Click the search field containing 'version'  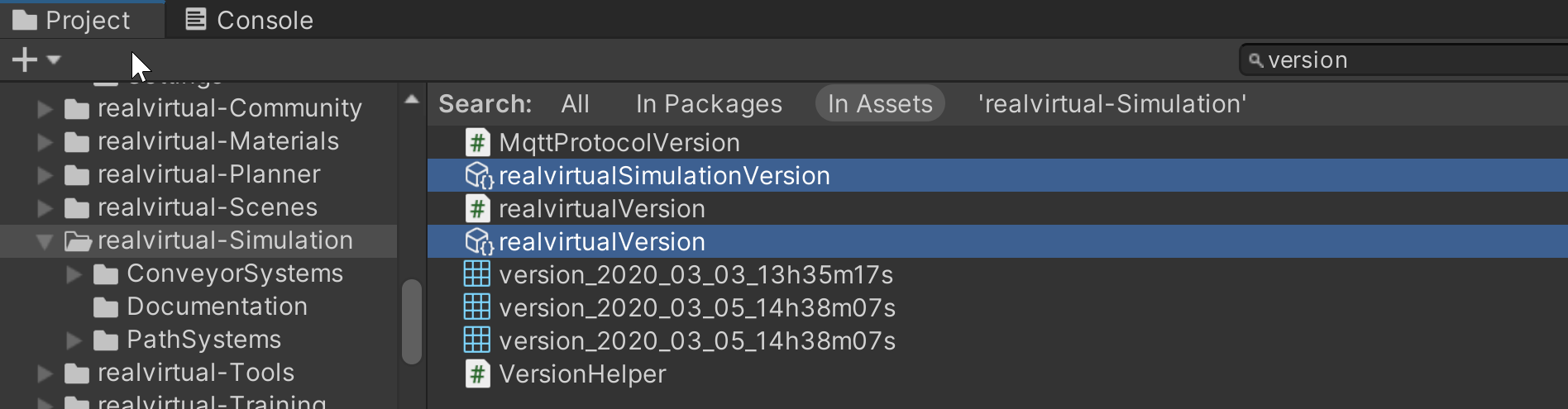[1406, 60]
